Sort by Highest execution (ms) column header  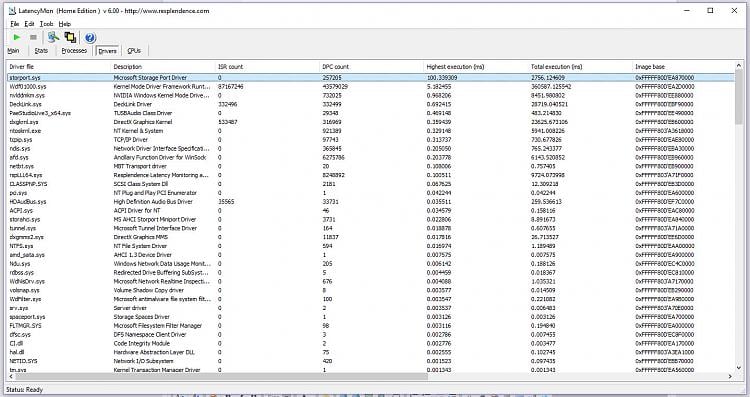point(475,66)
